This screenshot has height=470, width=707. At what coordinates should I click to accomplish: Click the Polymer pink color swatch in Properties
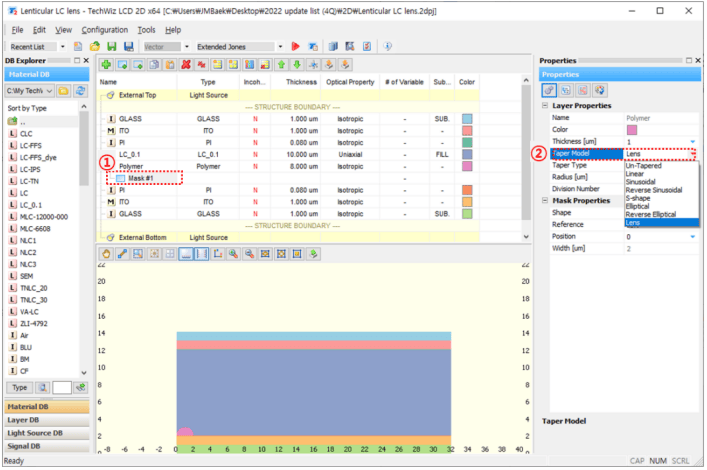tap(632, 130)
